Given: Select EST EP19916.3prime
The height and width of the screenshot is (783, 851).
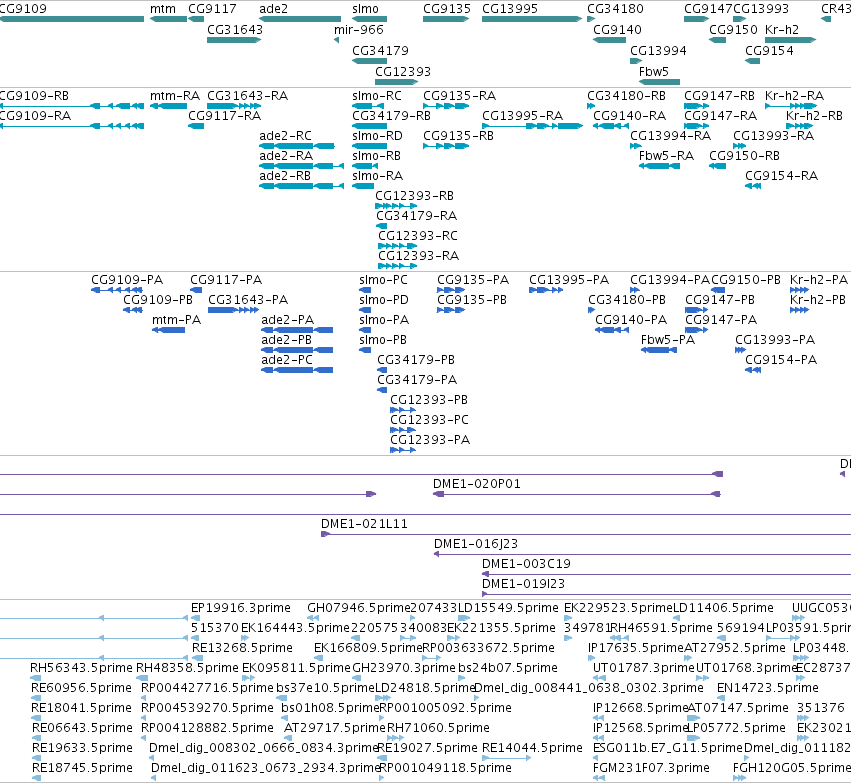Looking at the screenshot, I should [195, 618].
